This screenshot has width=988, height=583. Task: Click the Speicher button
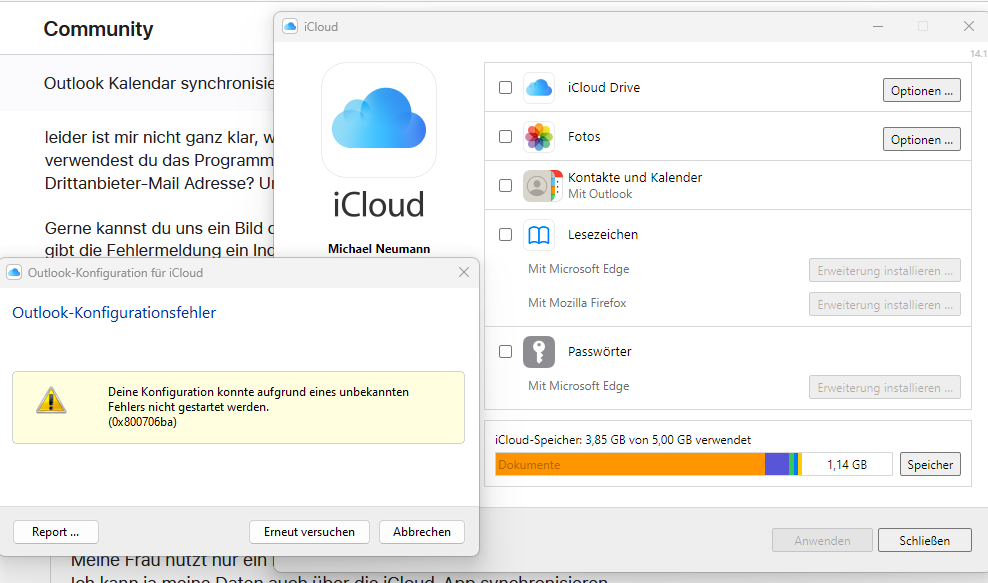tap(930, 464)
